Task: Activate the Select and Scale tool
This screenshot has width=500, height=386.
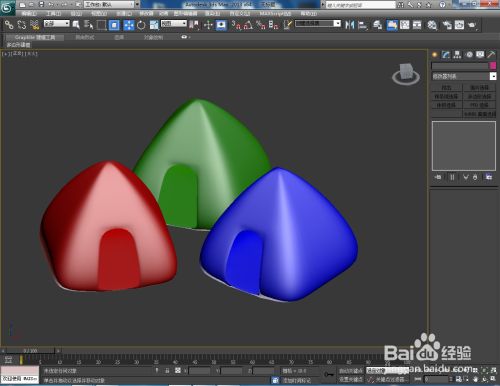Action: click(154, 25)
